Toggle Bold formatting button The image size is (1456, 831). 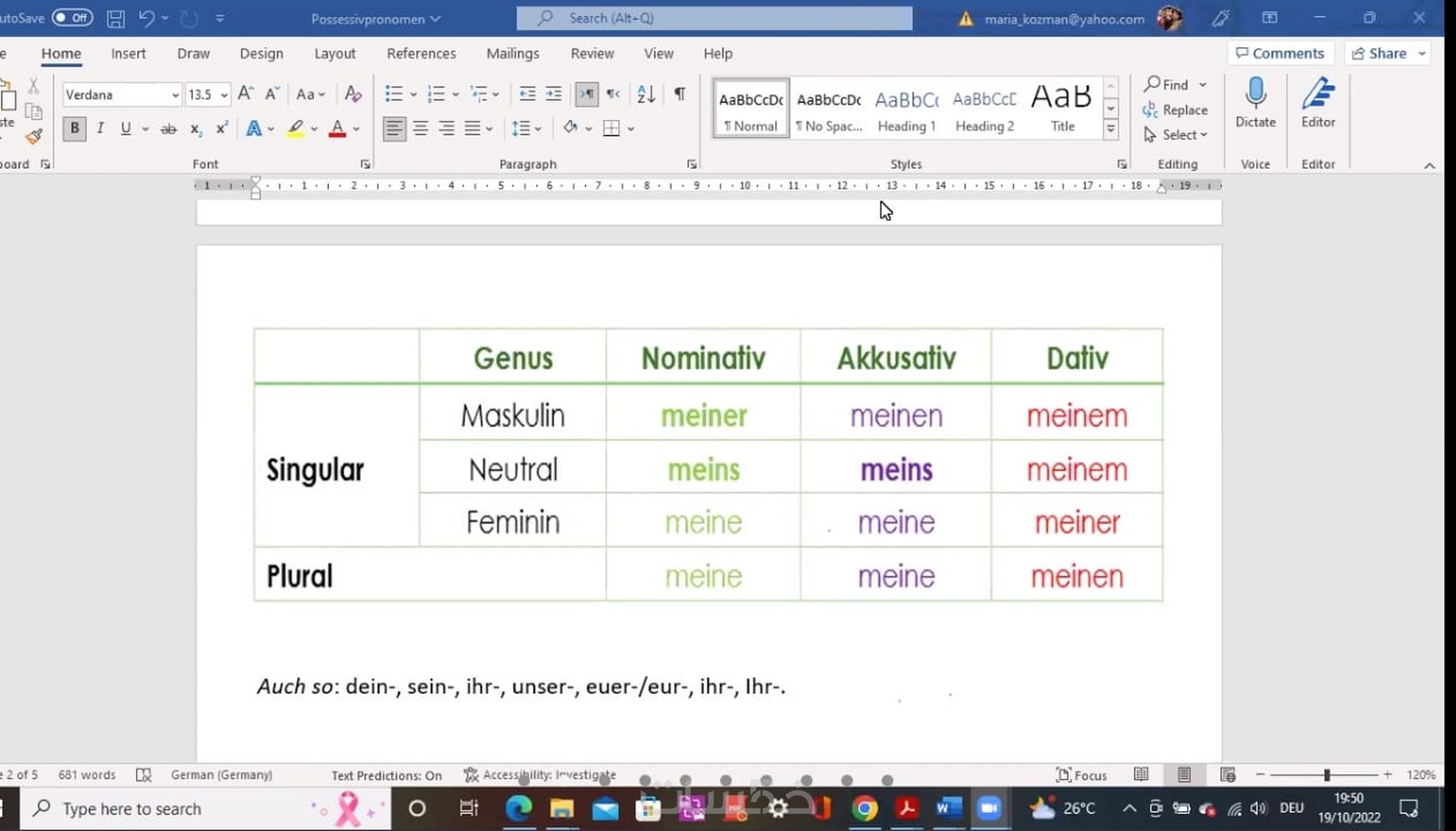[75, 129]
